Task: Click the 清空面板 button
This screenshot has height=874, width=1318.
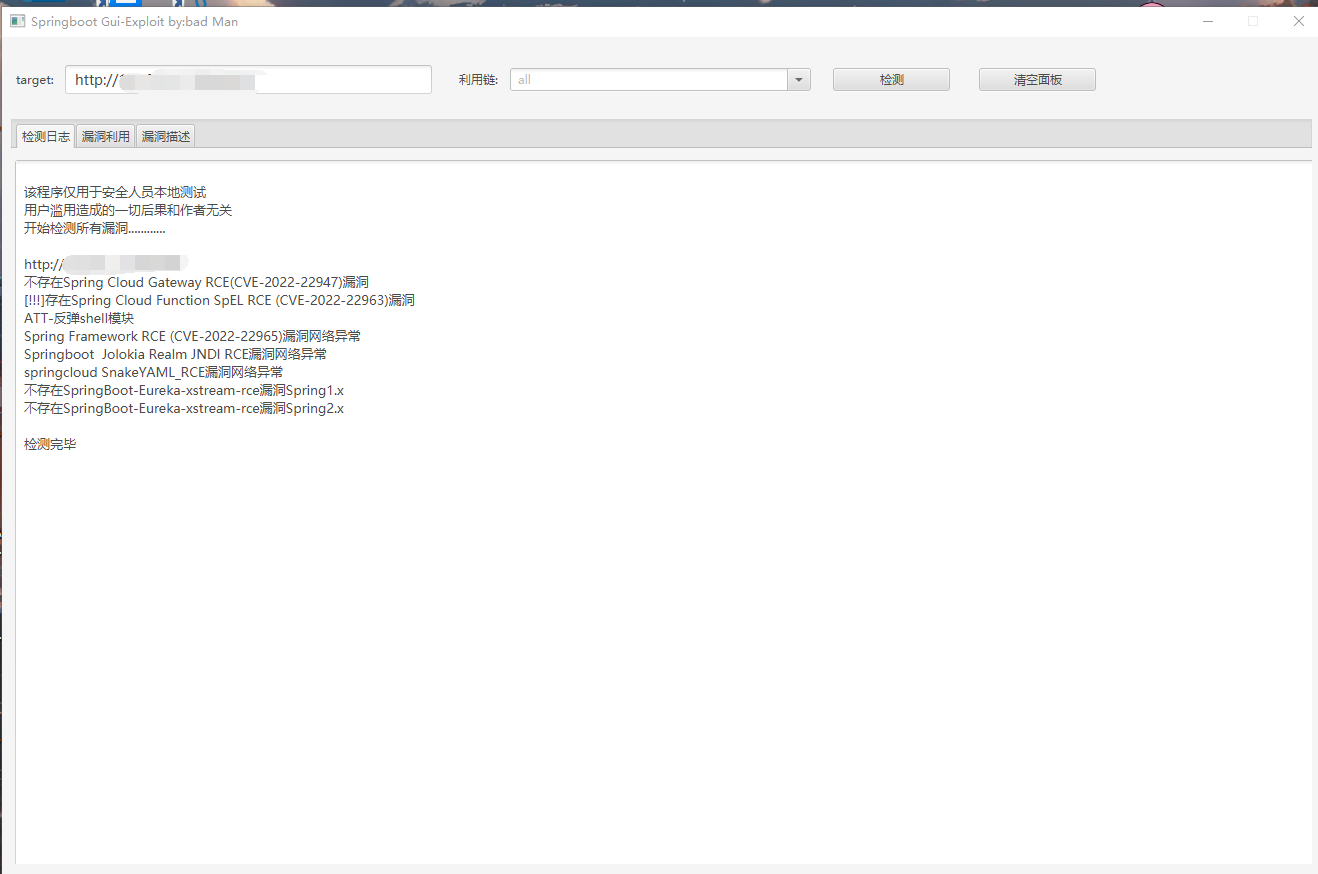Action: [1037, 80]
